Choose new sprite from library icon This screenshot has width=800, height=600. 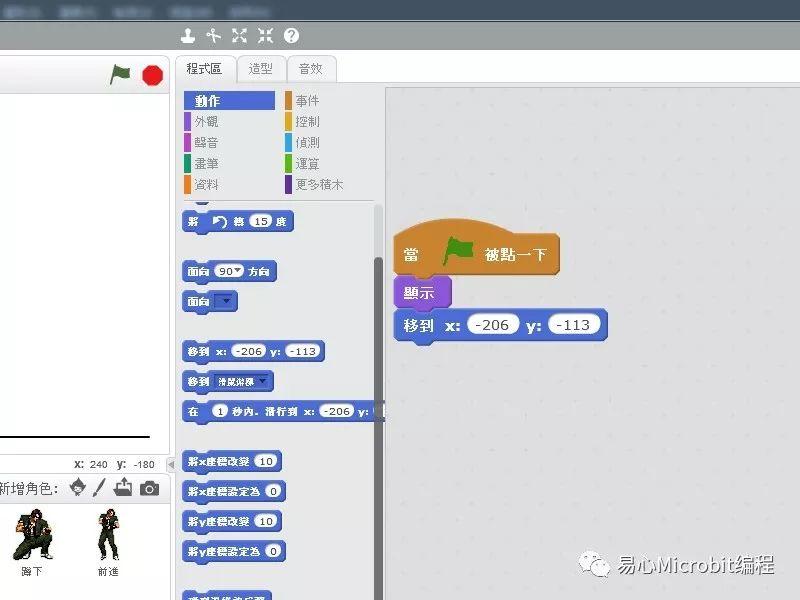78,488
